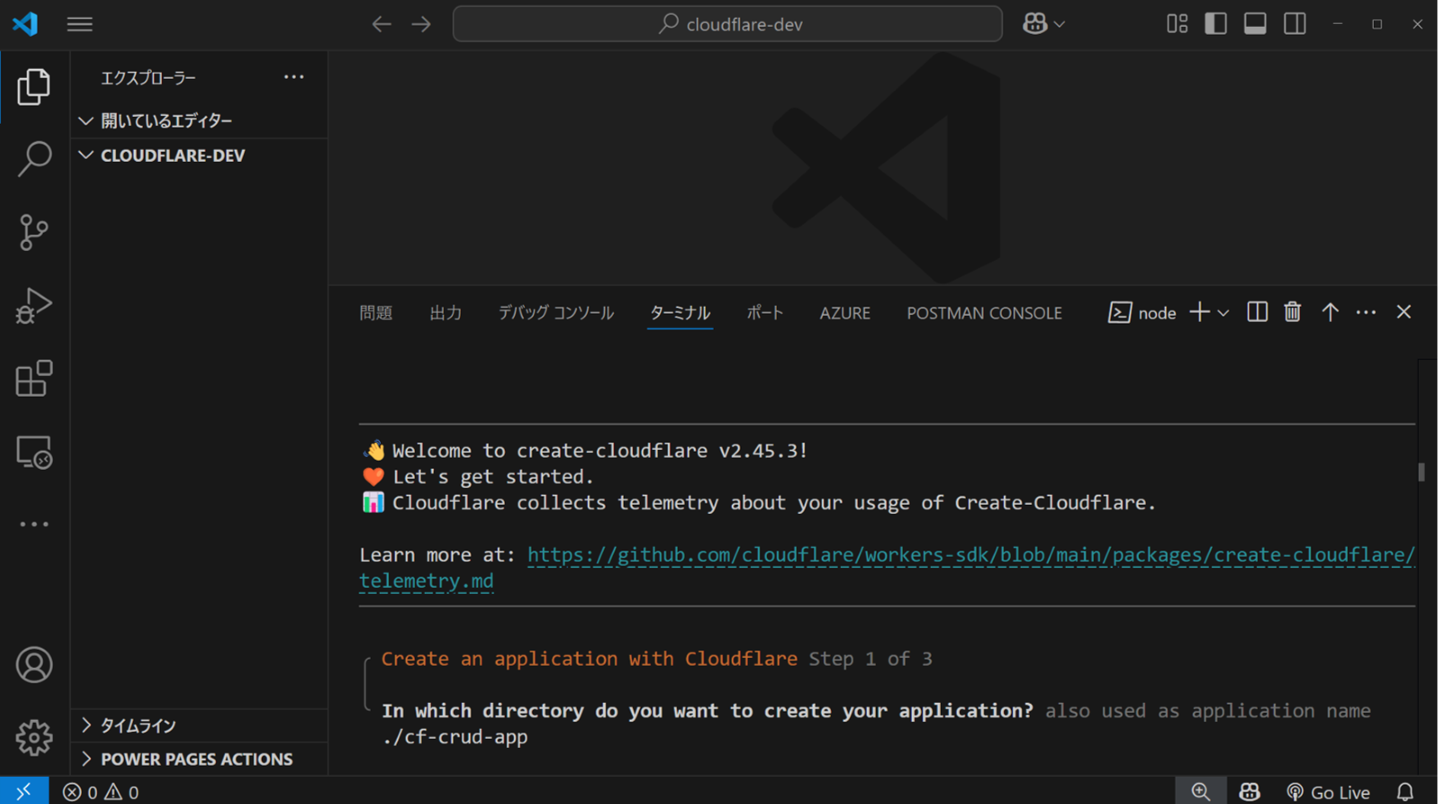Switch to the 問題 panel tab
Screen dimensions: 1438x804
tap(376, 313)
